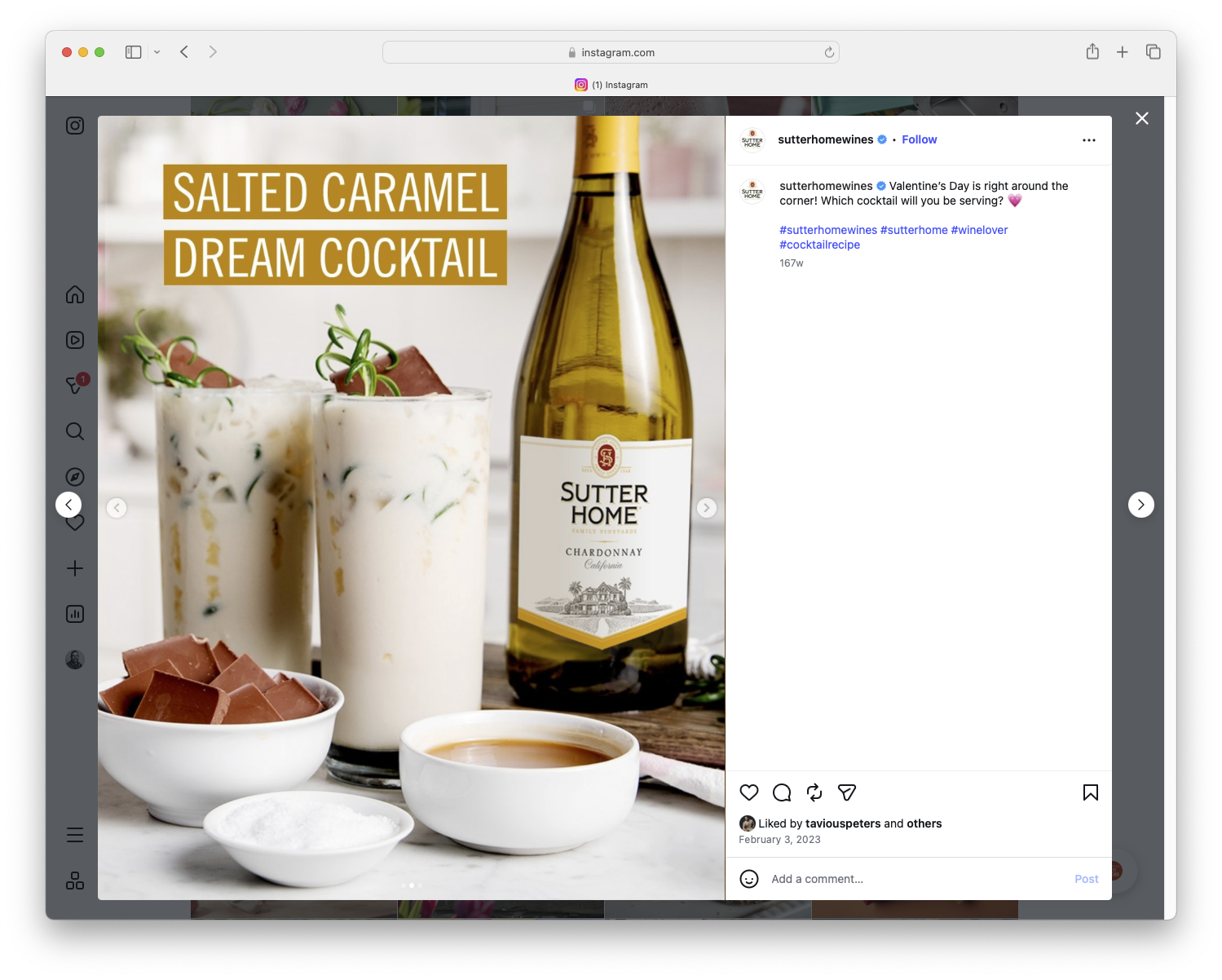
Task: Open Instagram Home feed
Action: pyautogui.click(x=74, y=294)
